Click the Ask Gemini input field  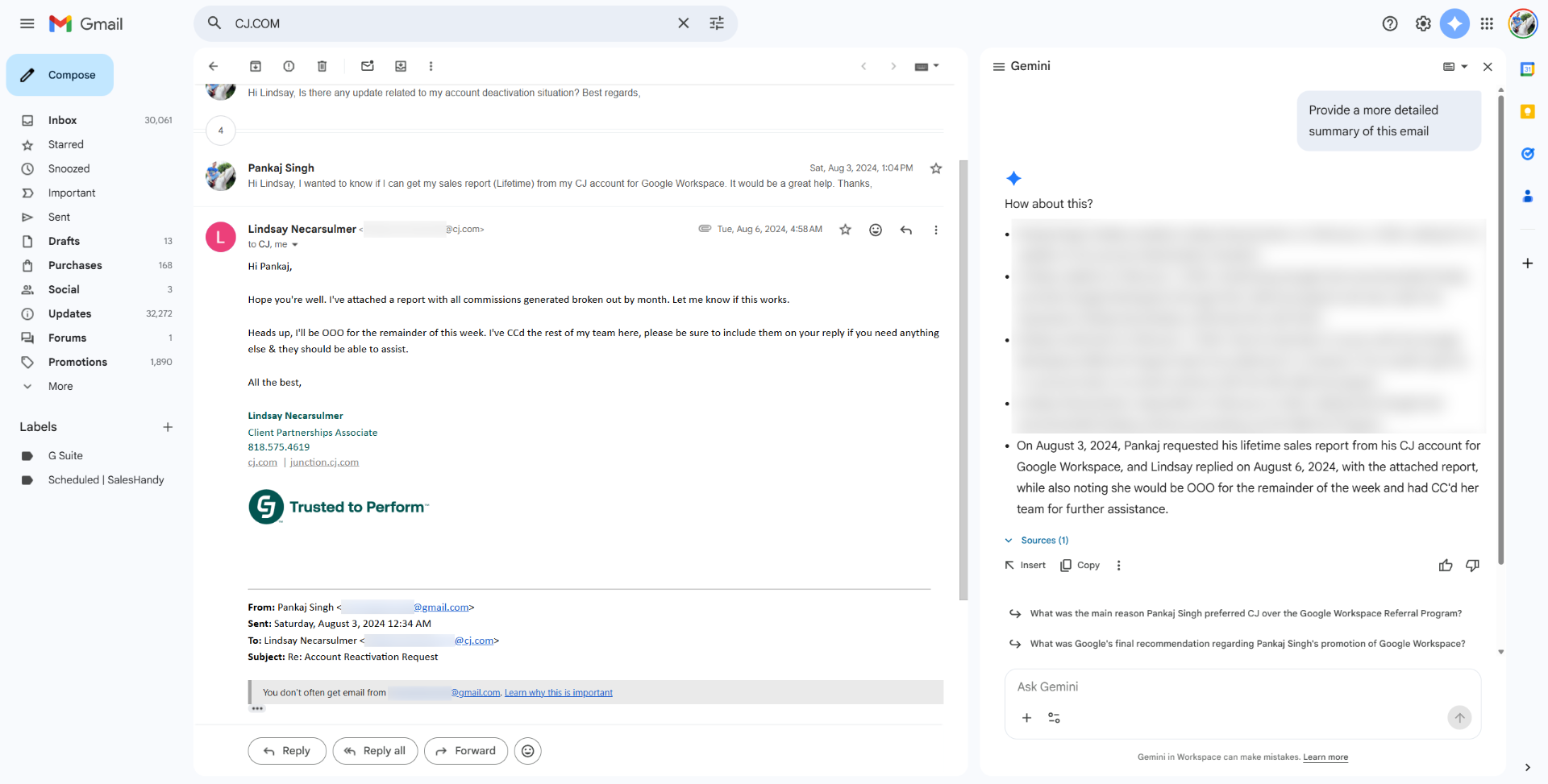[1242, 687]
